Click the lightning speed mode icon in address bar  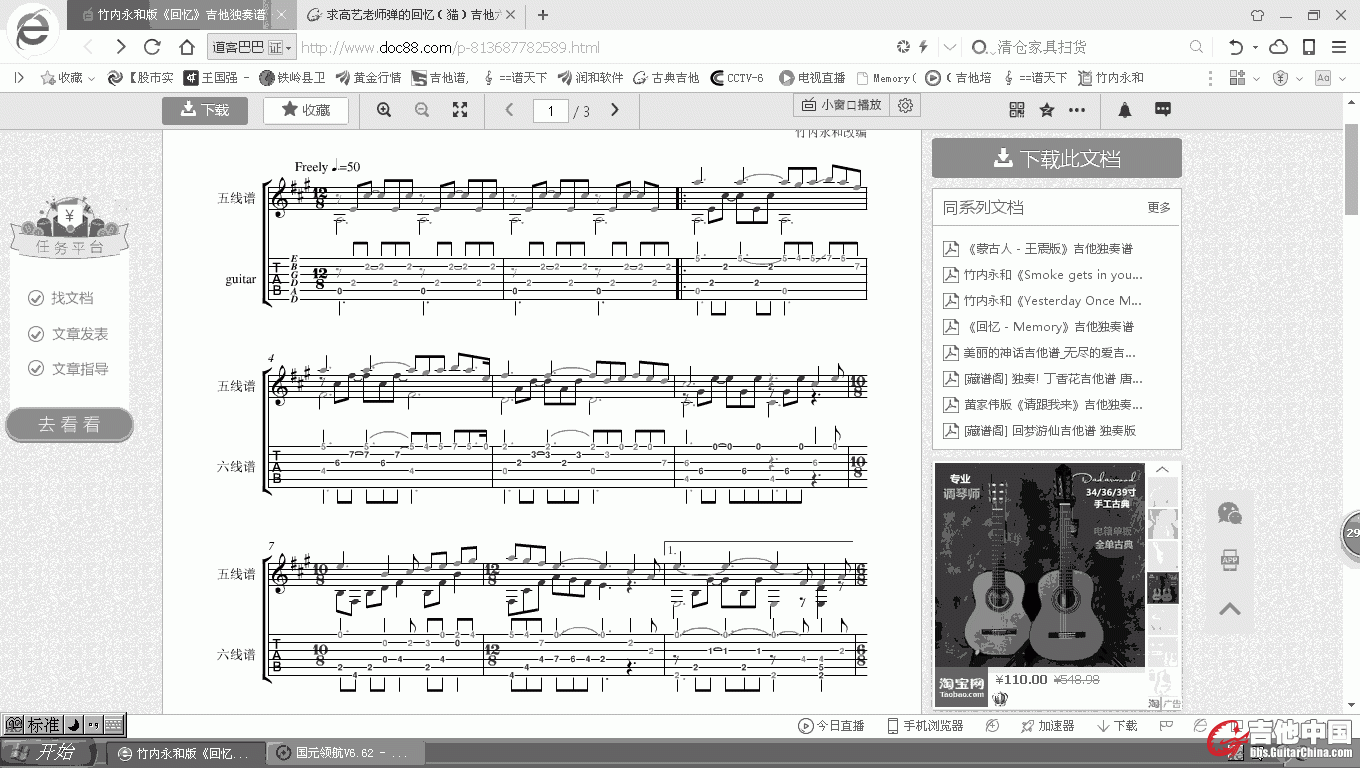tap(923, 47)
